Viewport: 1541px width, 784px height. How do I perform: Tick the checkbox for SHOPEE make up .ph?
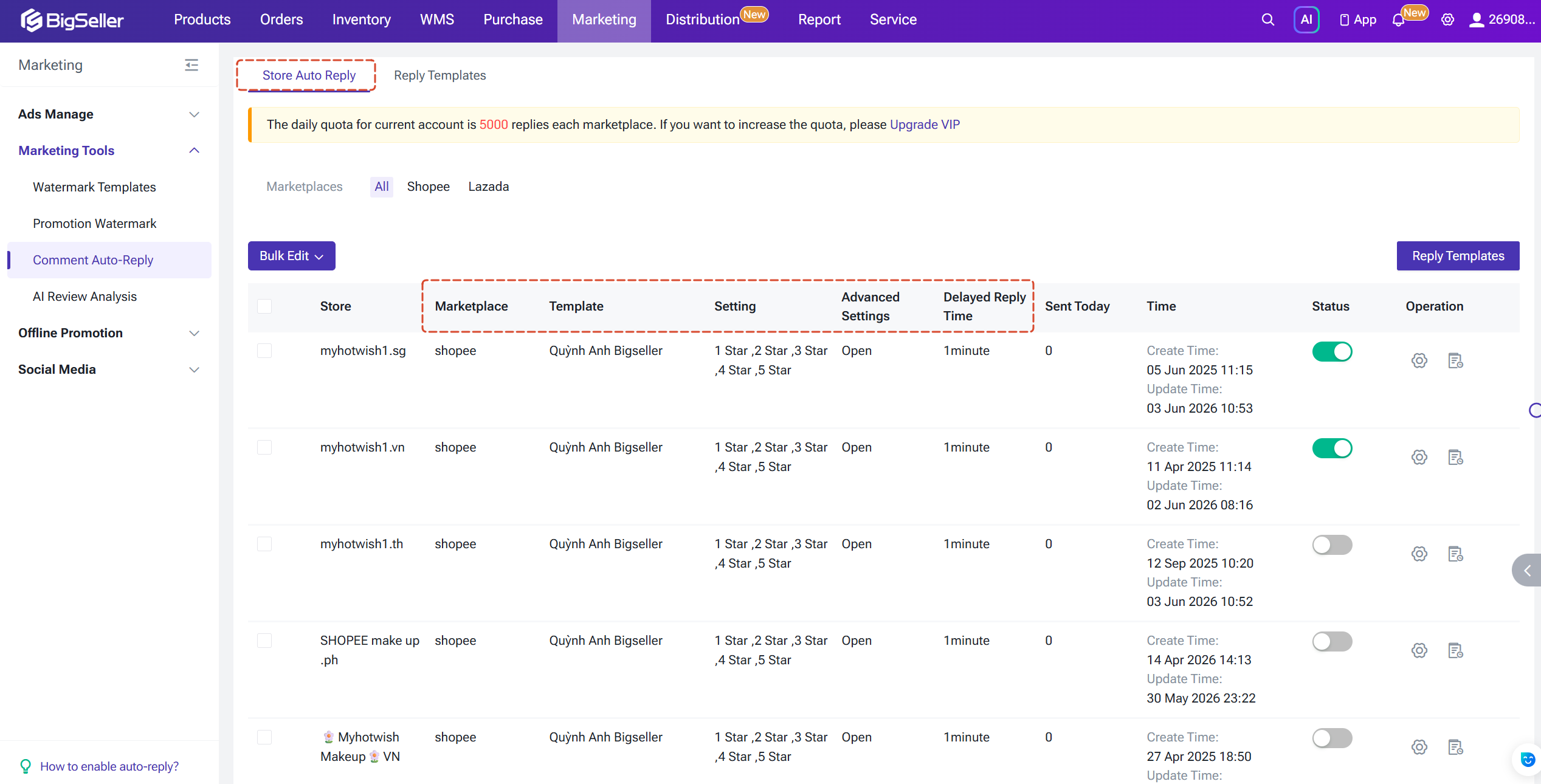[264, 641]
